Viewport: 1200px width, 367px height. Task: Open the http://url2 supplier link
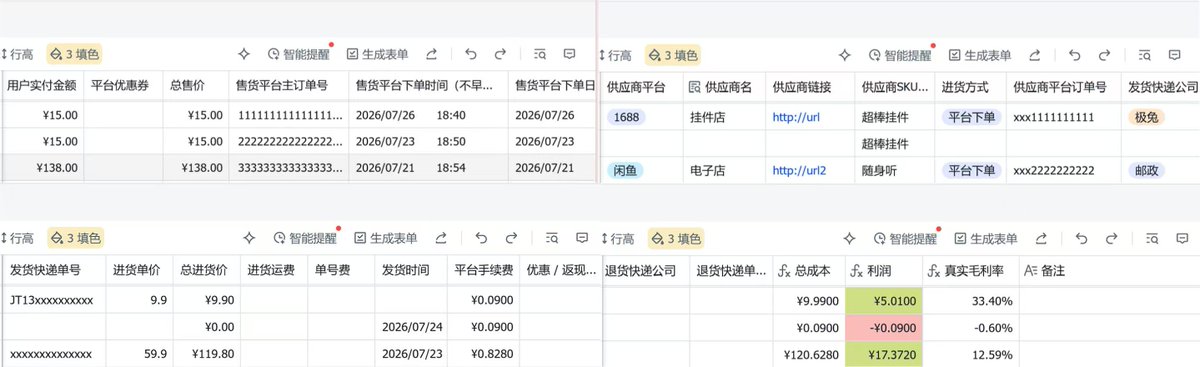(799, 170)
